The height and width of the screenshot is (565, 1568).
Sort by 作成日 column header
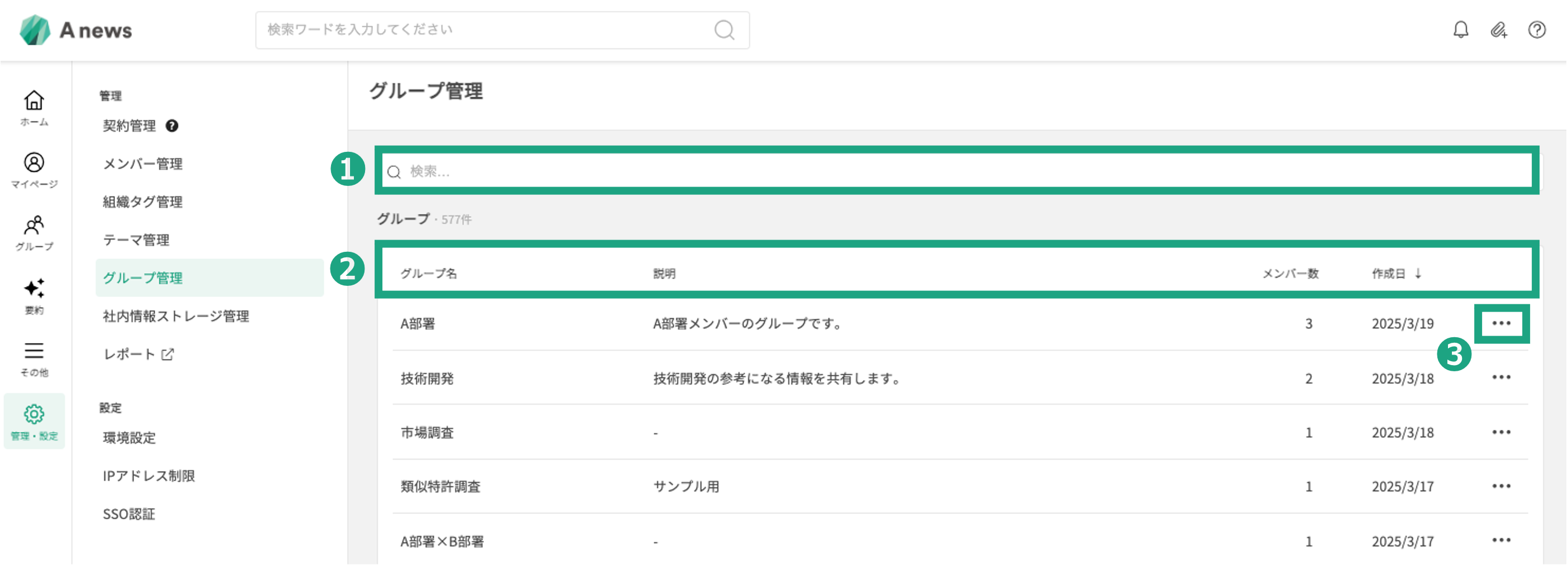[x=1395, y=274]
